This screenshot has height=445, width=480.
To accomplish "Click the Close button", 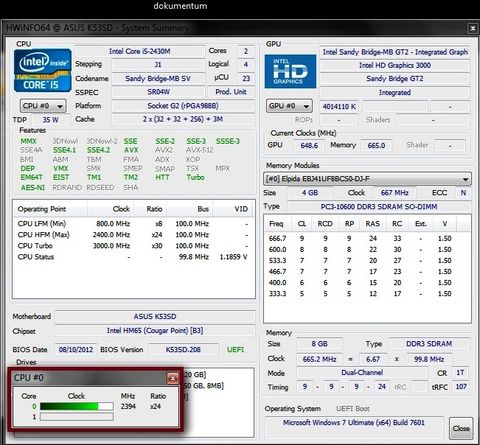I will click(x=461, y=428).
